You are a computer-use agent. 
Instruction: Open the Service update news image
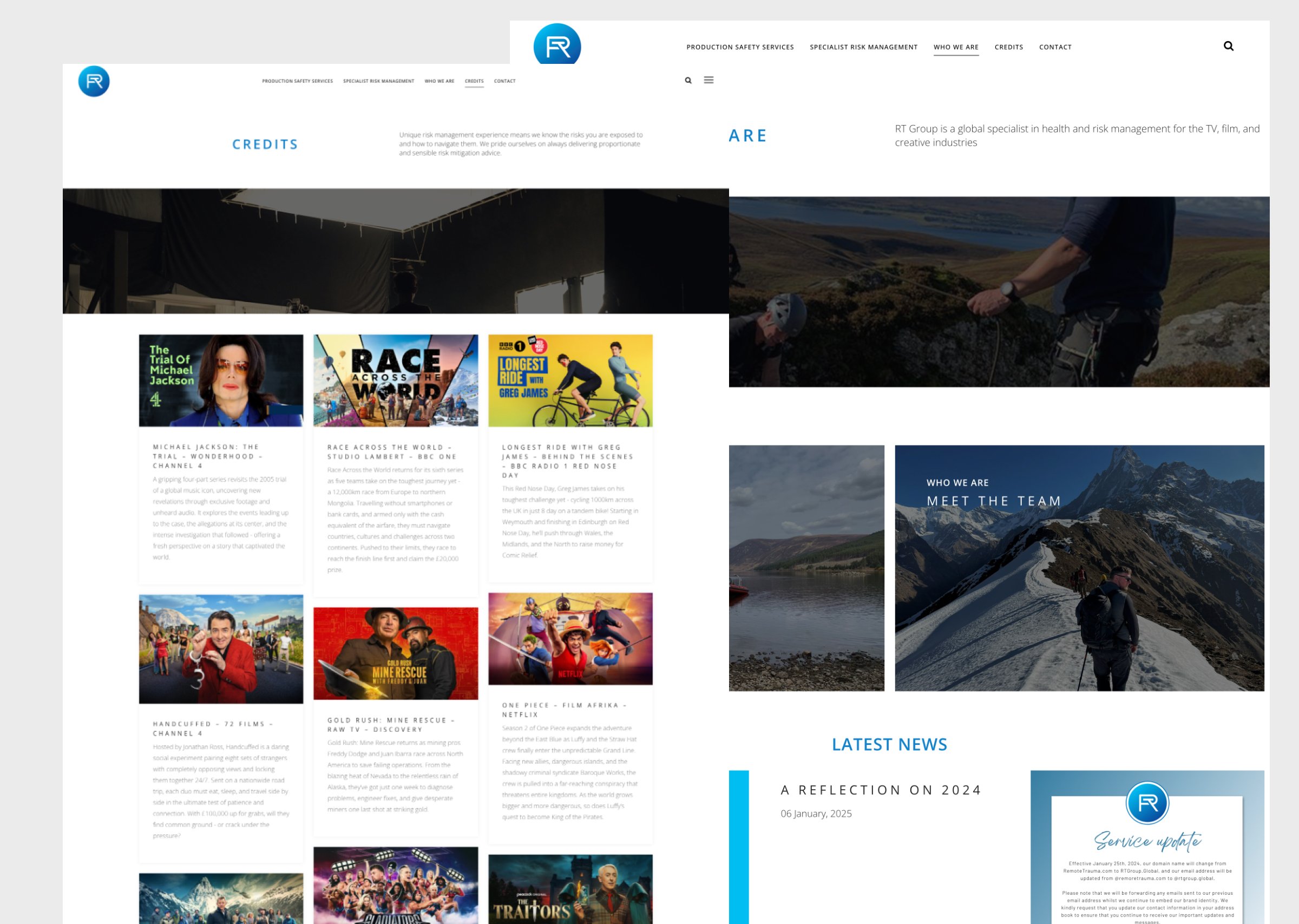click(1147, 847)
